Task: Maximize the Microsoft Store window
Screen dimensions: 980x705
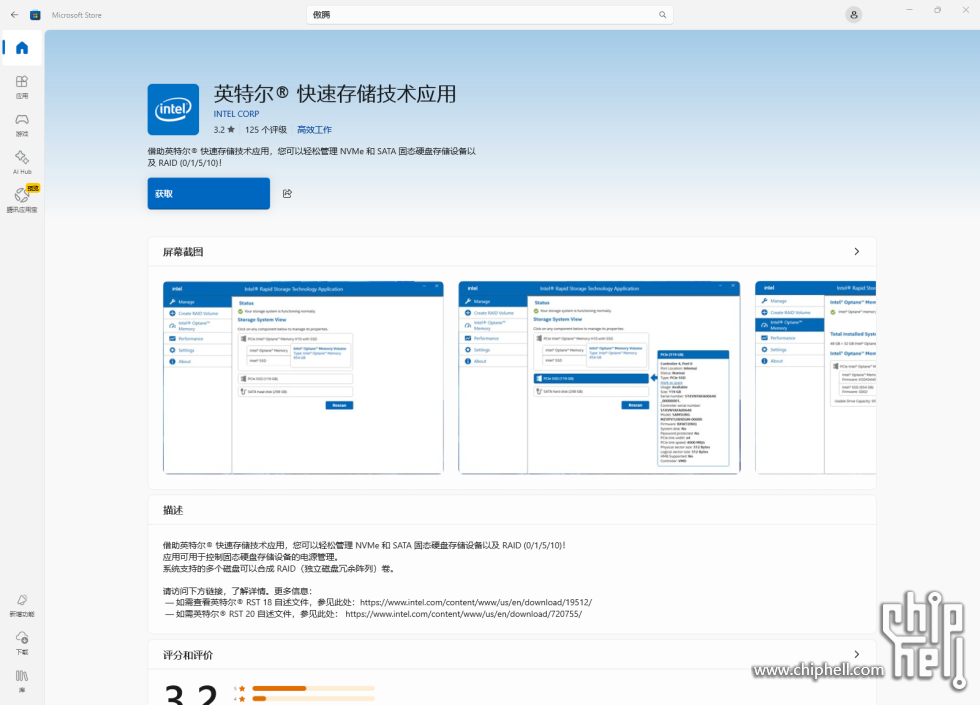Action: 938,10
